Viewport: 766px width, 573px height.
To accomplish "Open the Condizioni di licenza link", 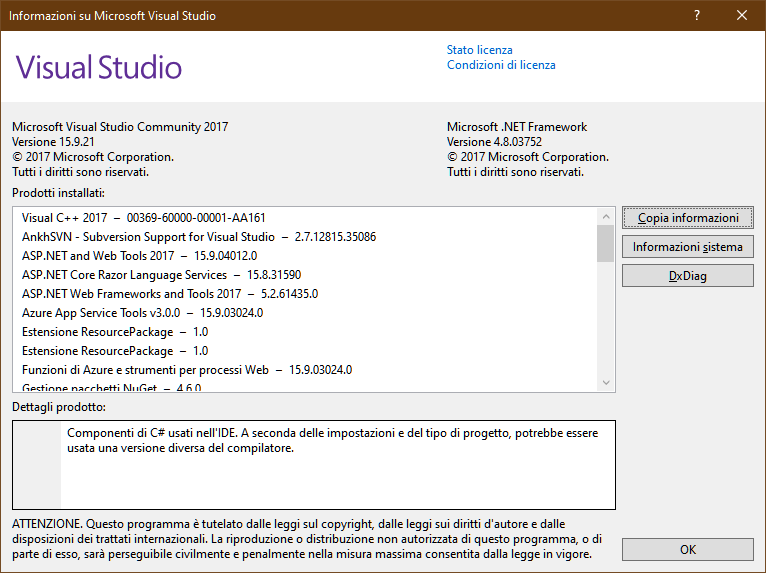I will pos(501,65).
